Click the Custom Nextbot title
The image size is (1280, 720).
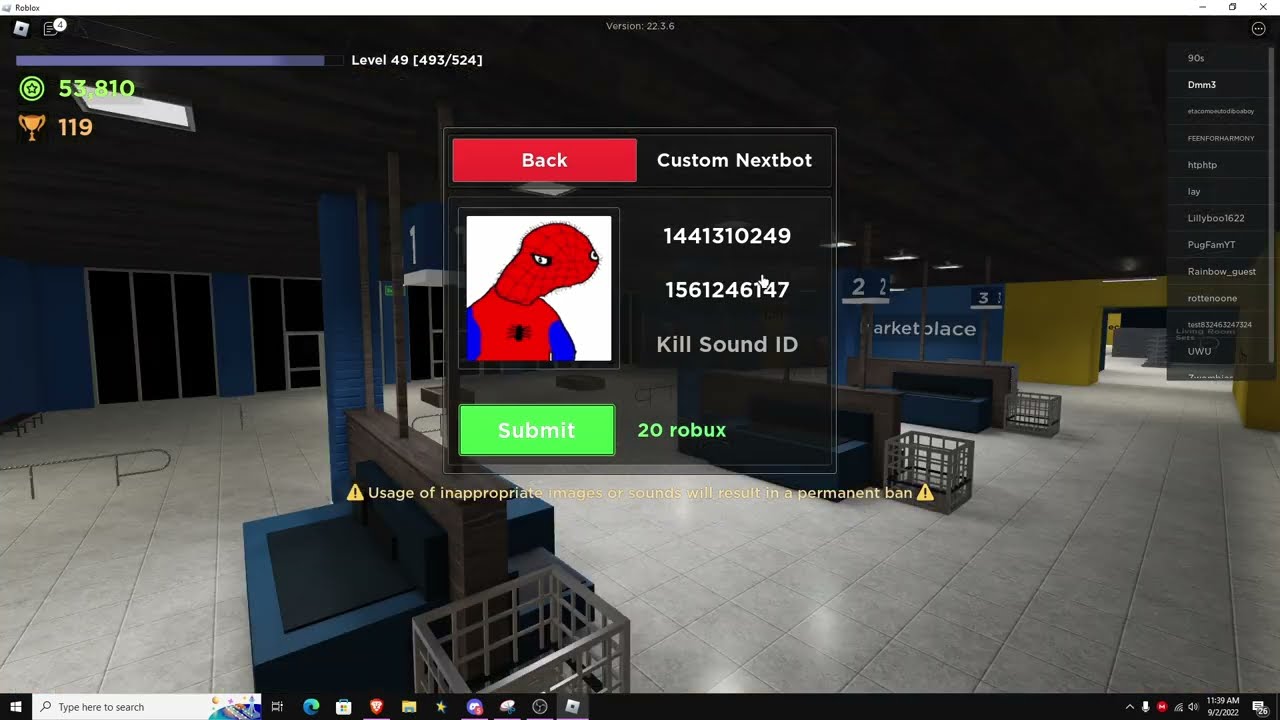(734, 160)
